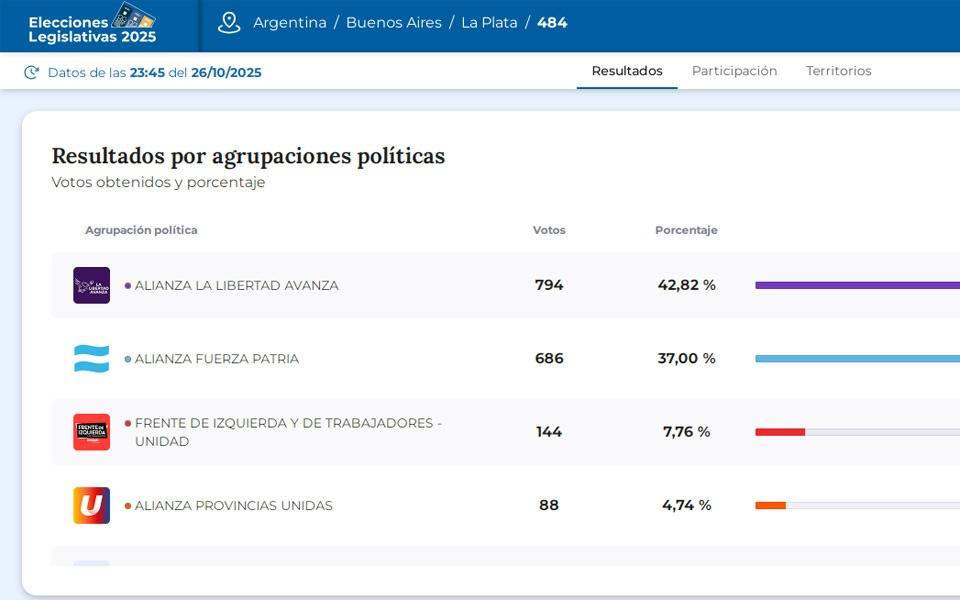Go to Argentina in the breadcrumb

point(289,23)
